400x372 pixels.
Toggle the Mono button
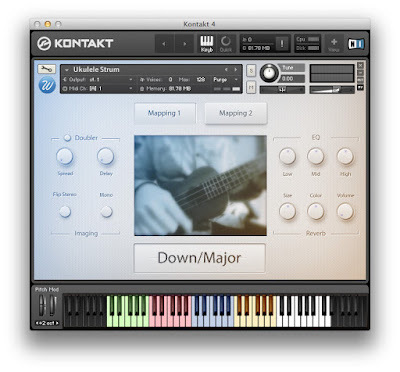click(106, 211)
